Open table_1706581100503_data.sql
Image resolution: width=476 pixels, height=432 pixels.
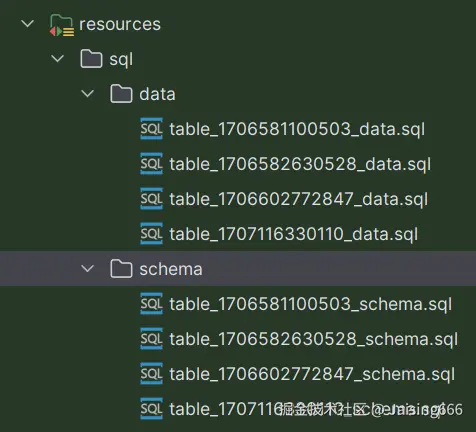[x=297, y=129]
